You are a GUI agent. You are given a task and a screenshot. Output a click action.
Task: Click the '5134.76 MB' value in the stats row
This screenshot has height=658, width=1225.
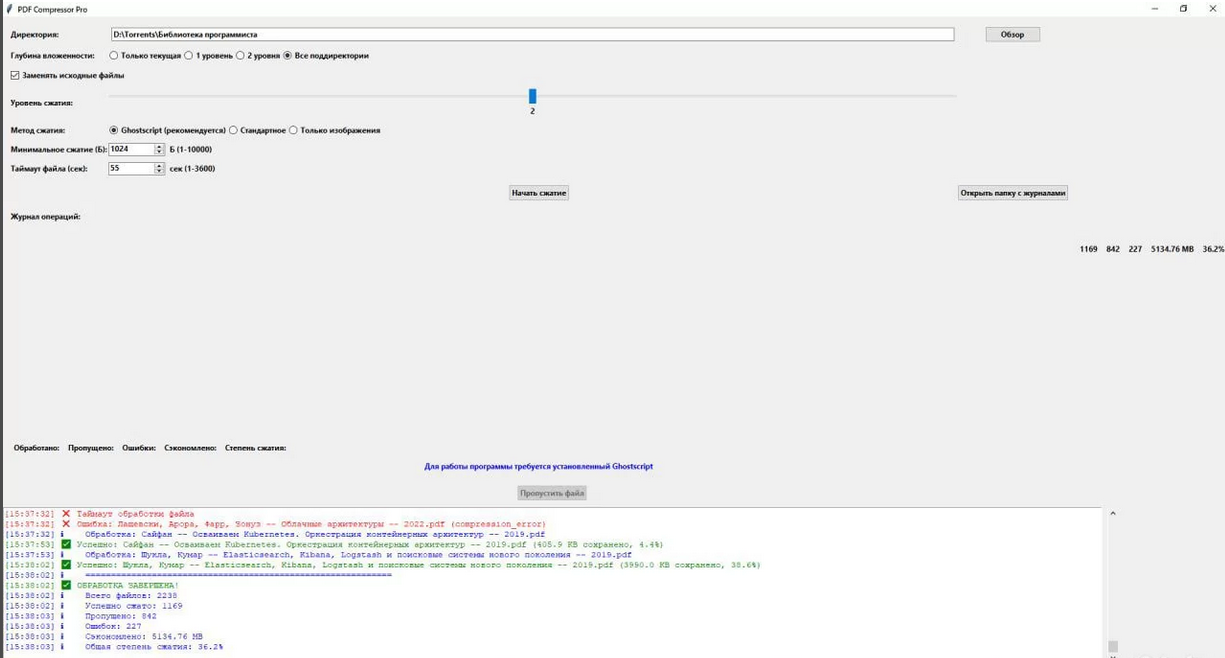[1172, 249]
